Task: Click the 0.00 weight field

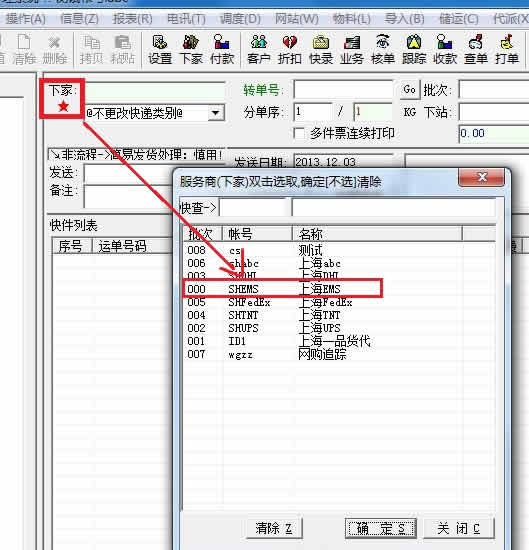Action: [494, 133]
